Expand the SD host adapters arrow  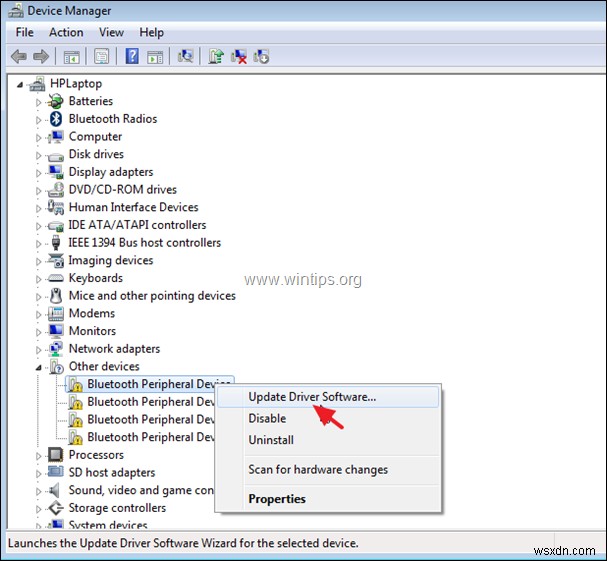click(38, 474)
